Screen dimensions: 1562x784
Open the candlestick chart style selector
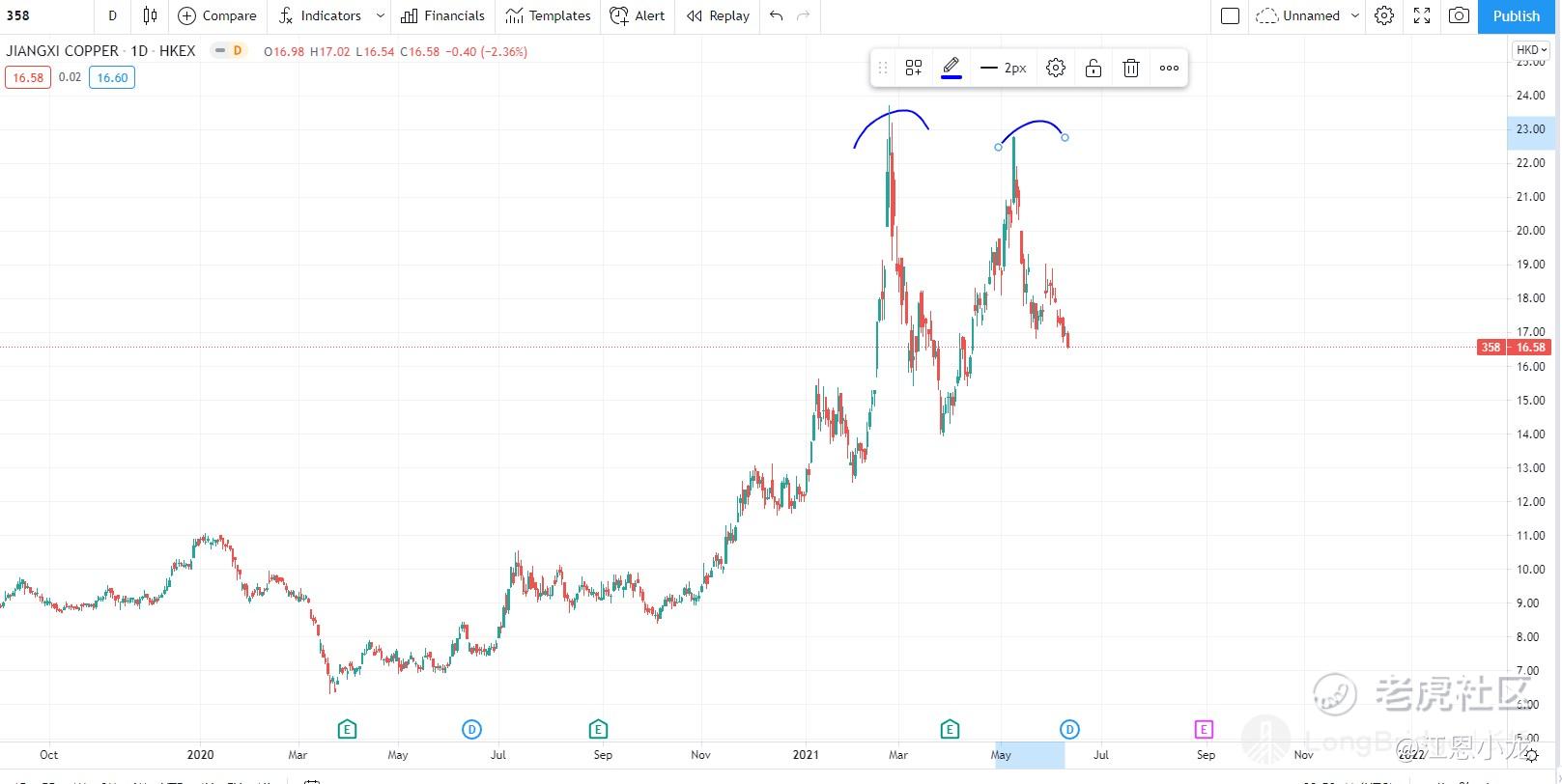(x=150, y=15)
